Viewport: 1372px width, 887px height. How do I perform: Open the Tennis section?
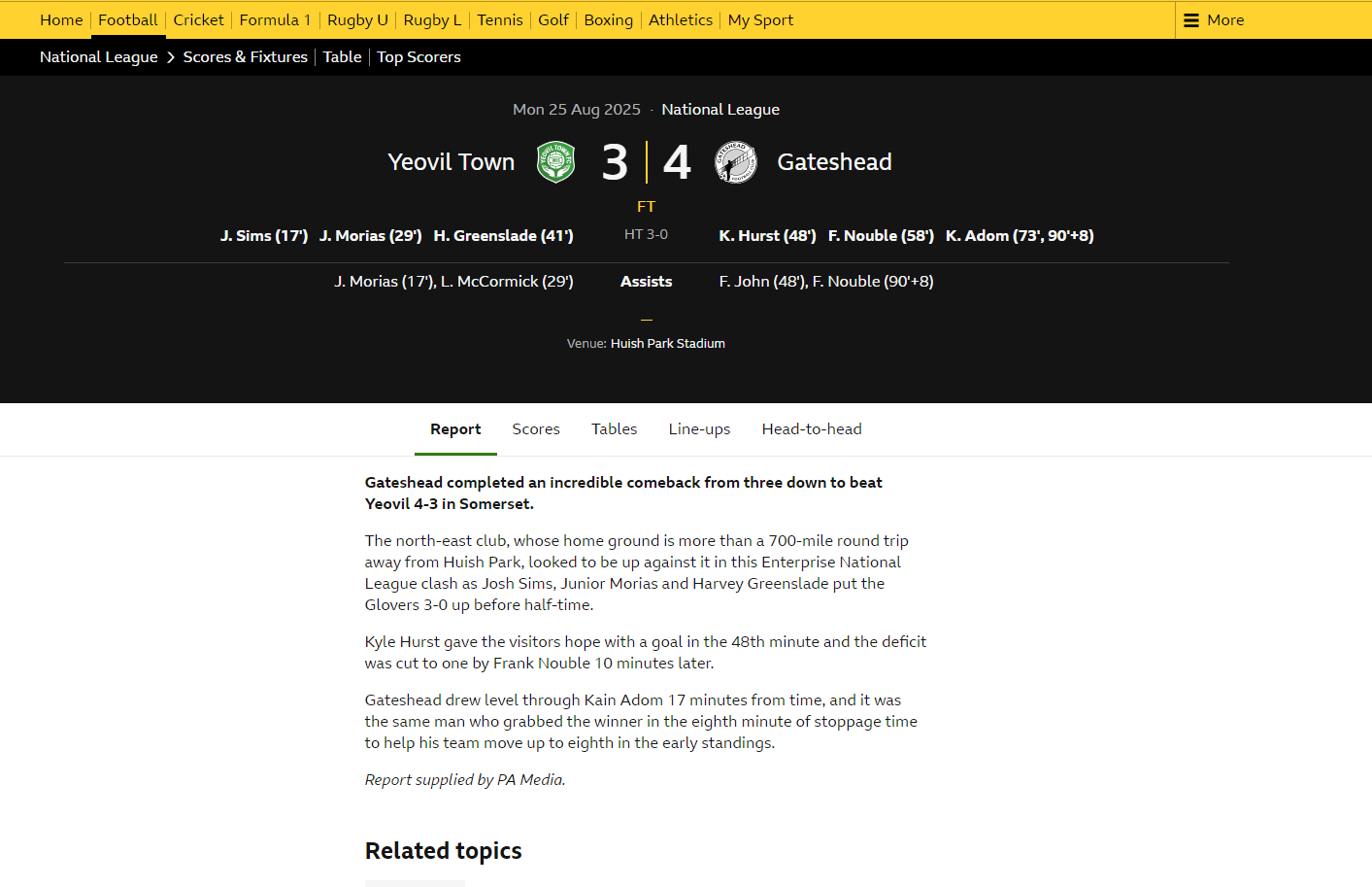(x=500, y=19)
